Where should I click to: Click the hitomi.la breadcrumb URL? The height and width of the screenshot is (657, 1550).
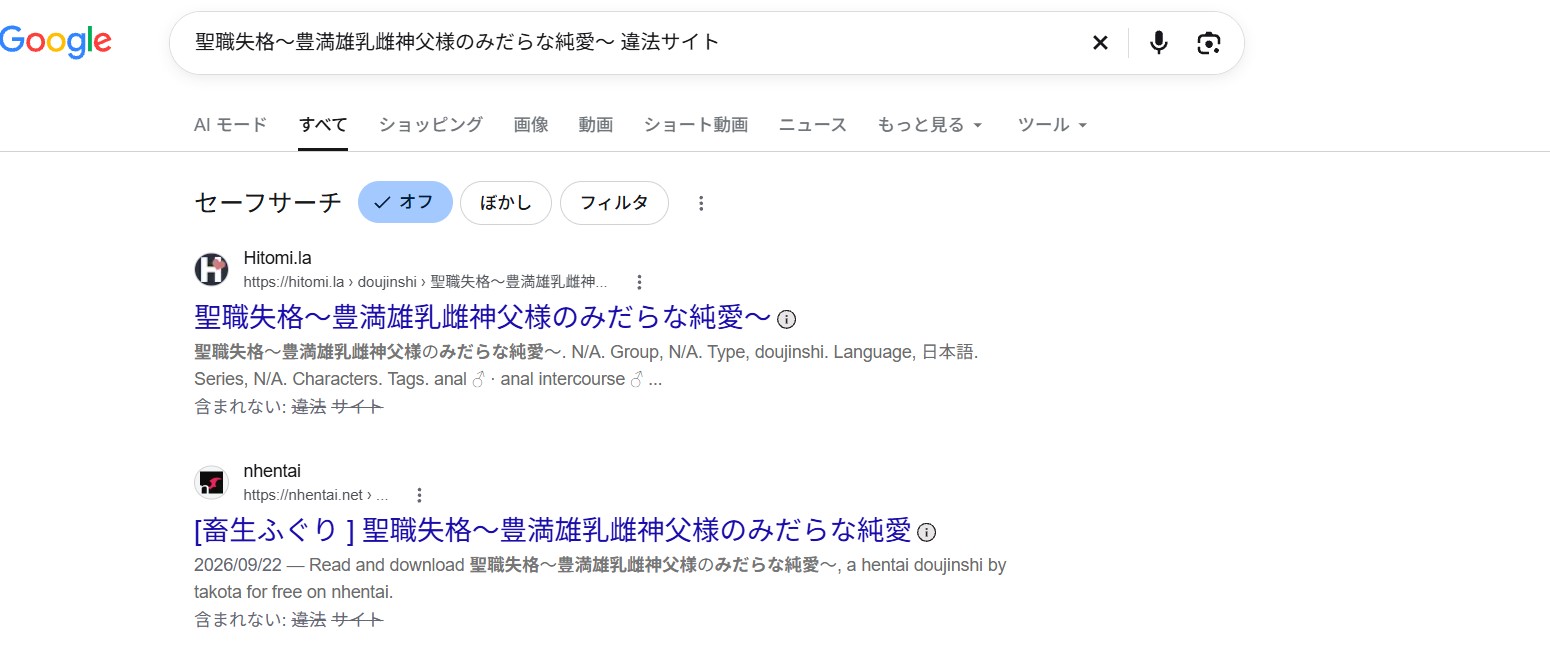click(x=425, y=283)
